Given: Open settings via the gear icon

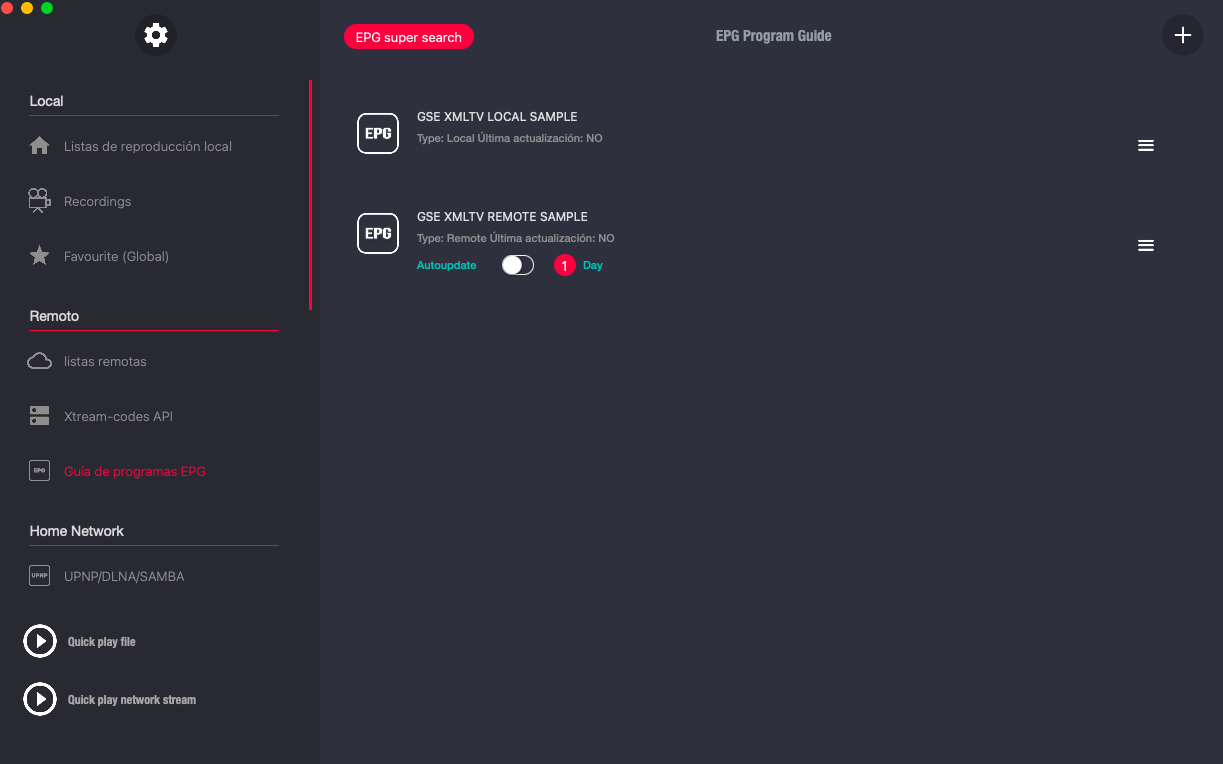Looking at the screenshot, I should pos(156,36).
